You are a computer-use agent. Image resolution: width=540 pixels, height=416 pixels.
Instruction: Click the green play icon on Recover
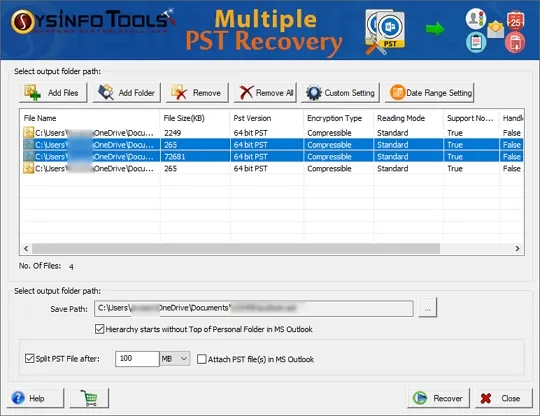(x=420, y=398)
